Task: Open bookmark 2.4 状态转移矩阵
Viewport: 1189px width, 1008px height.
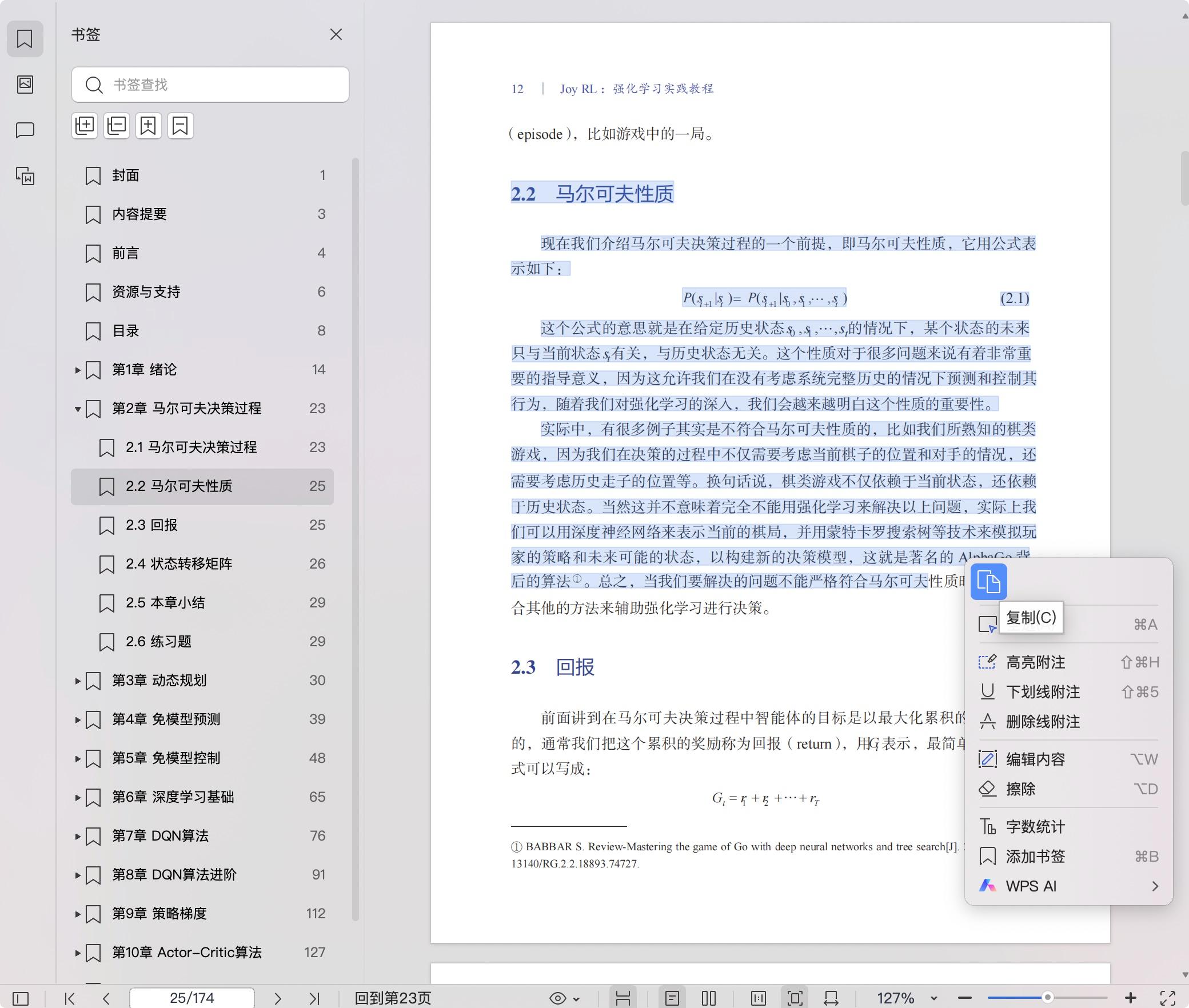Action: [x=179, y=564]
